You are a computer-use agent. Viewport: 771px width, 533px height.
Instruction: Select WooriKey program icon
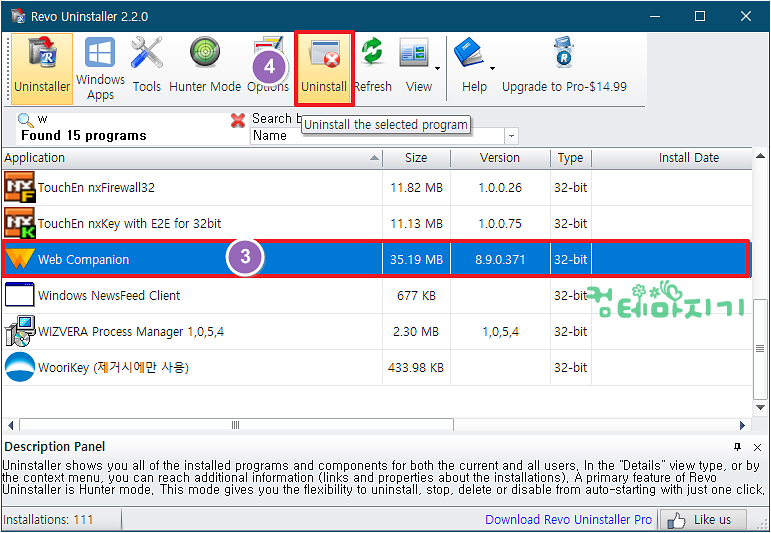(x=20, y=367)
